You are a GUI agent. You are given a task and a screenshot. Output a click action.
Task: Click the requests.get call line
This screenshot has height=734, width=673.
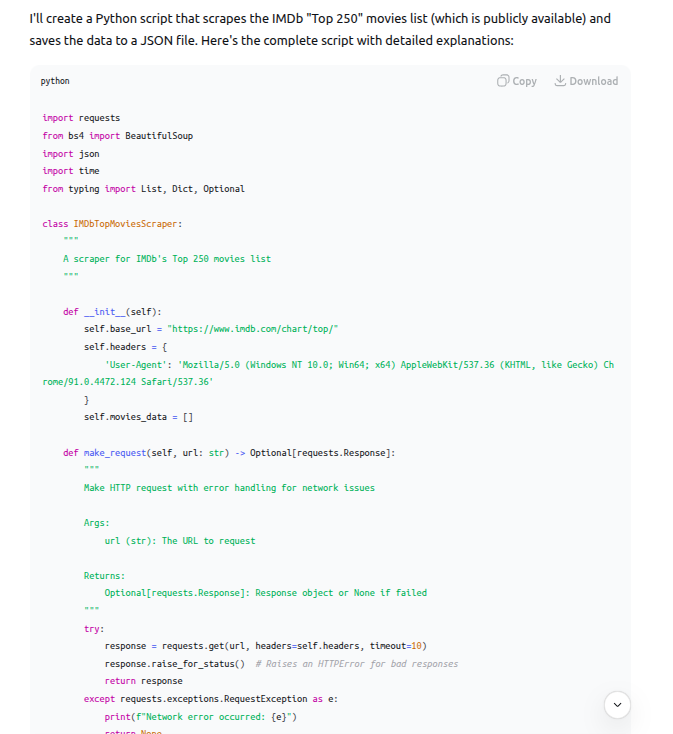coord(265,646)
